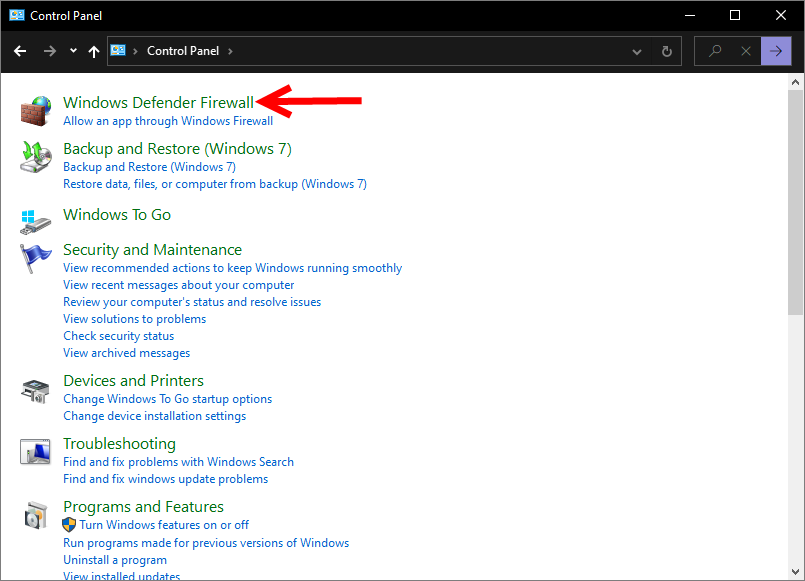Click inside the search input field

coord(727,51)
